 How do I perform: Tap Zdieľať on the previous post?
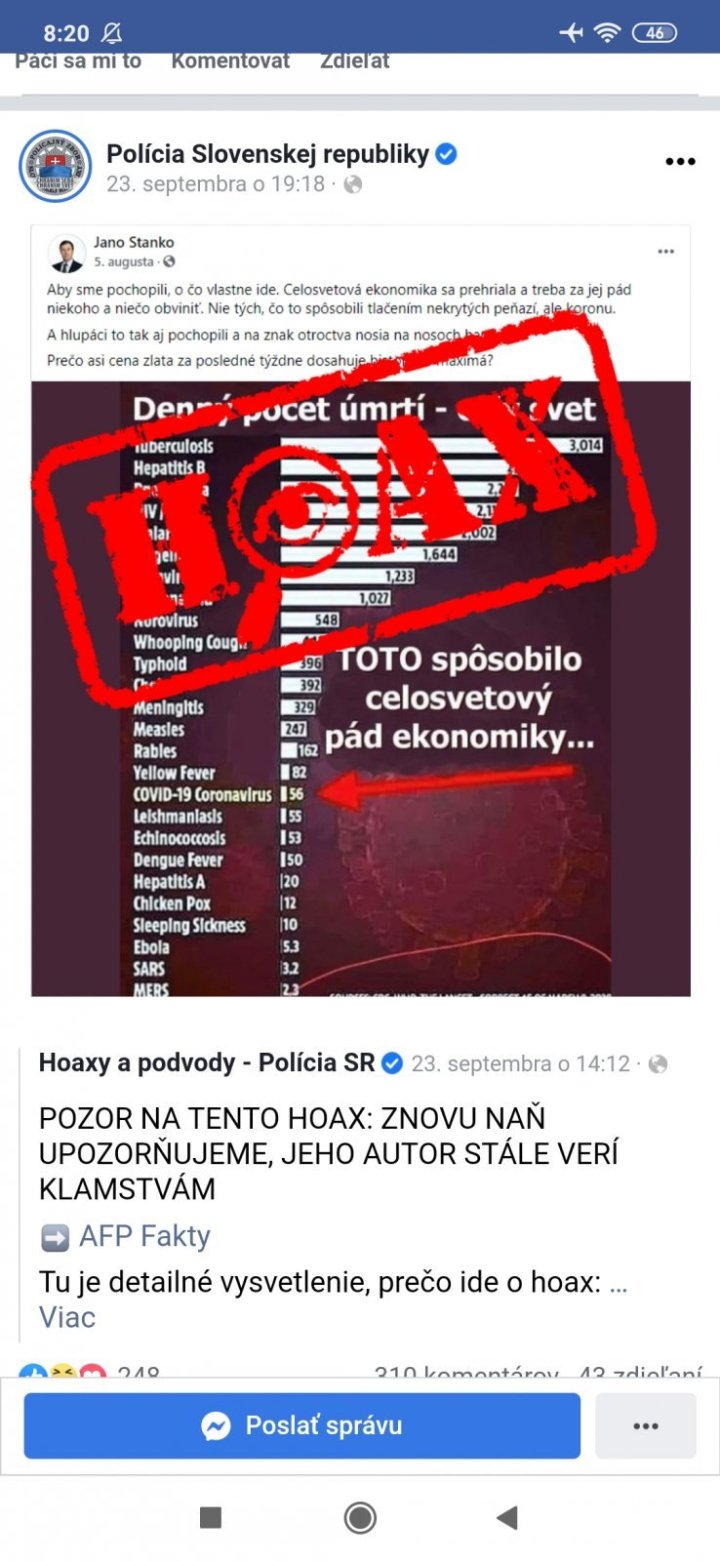tap(355, 61)
